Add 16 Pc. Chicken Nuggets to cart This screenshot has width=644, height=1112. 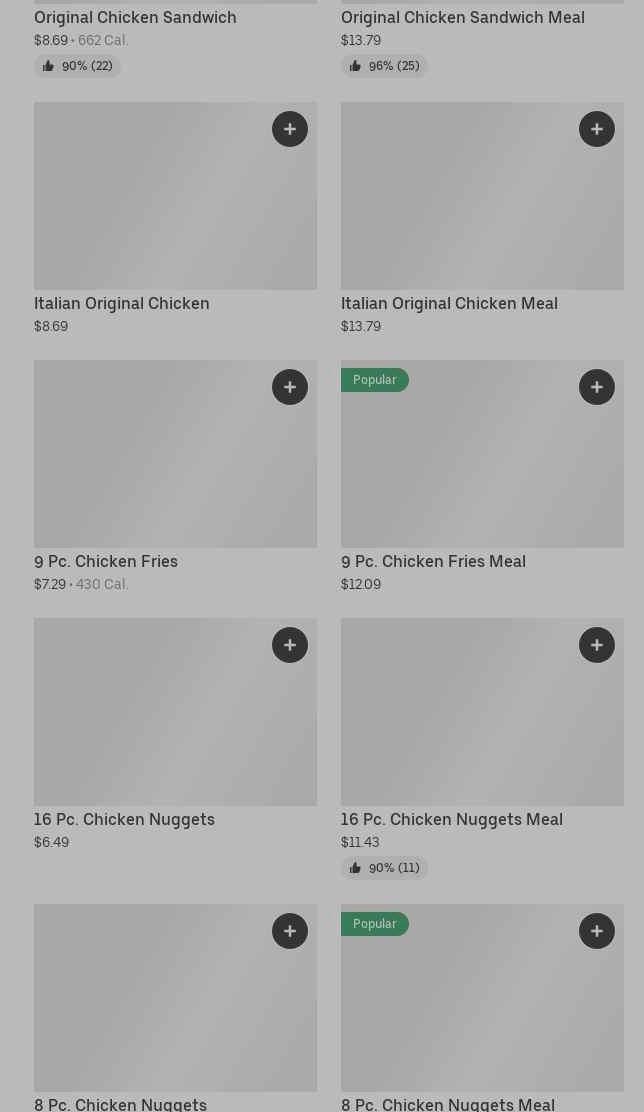tap(290, 645)
